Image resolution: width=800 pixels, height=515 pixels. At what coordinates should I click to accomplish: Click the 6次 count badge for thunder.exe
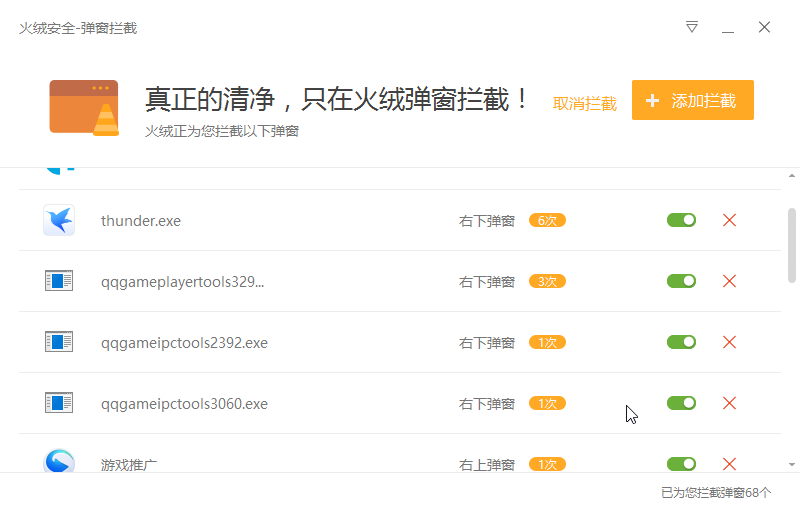[547, 220]
